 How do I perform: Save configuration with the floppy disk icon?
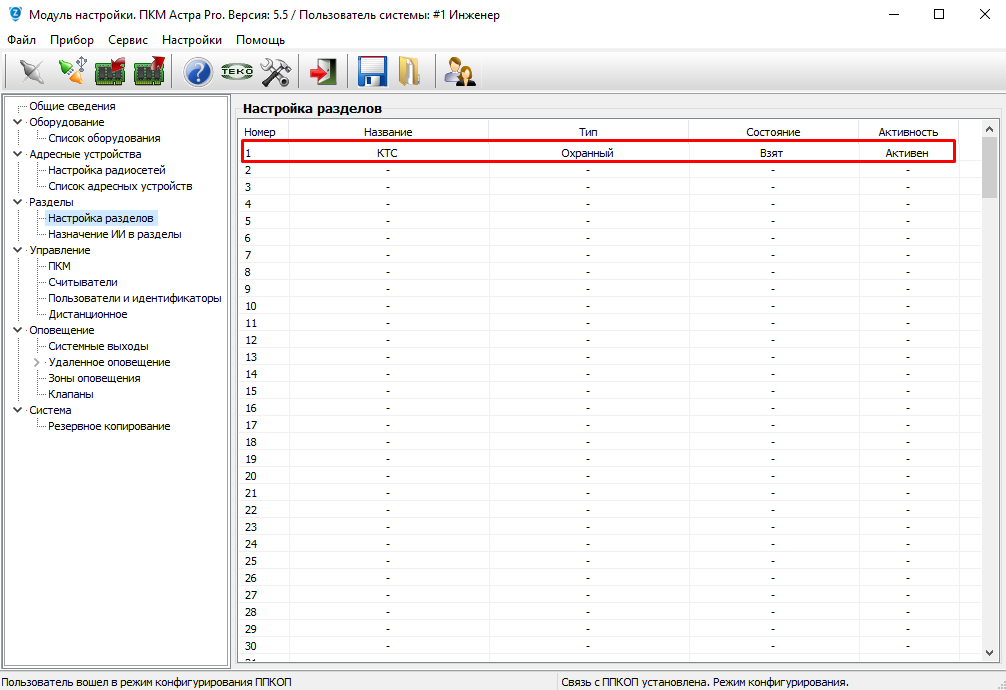(x=372, y=71)
